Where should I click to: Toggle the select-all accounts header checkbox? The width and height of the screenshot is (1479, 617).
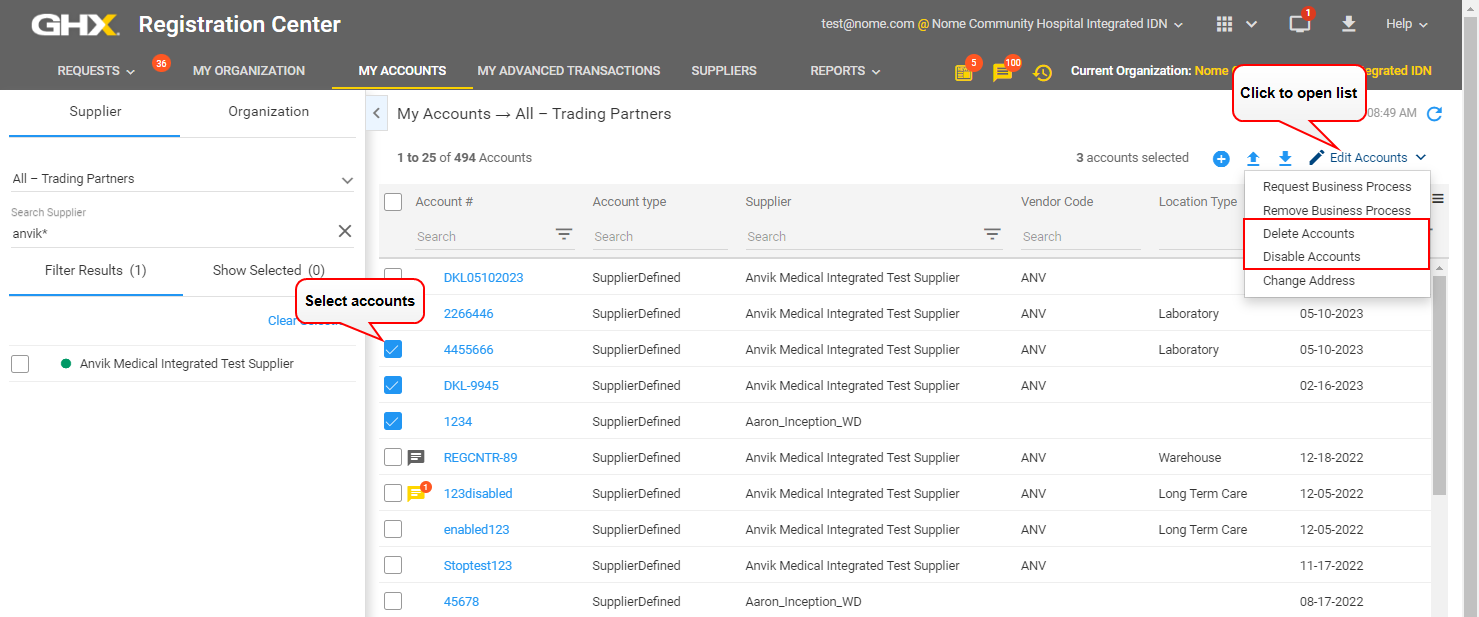[393, 202]
